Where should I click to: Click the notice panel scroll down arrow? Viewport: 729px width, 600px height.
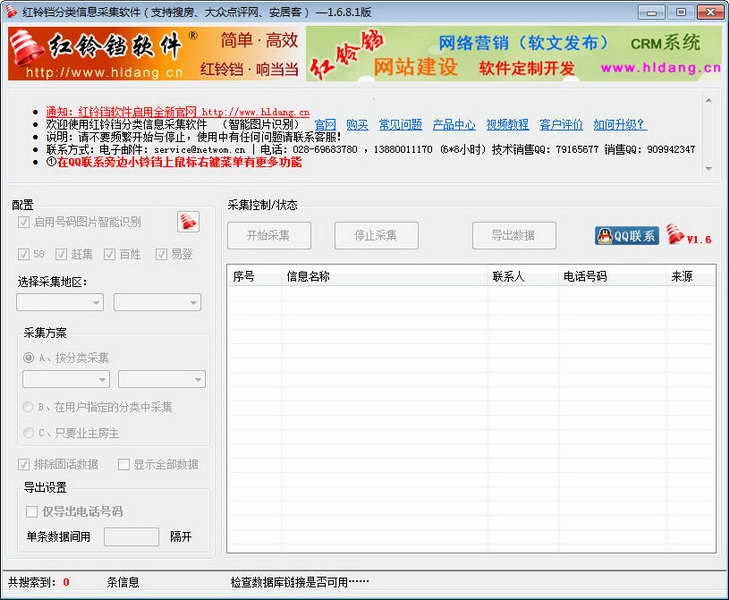(709, 168)
